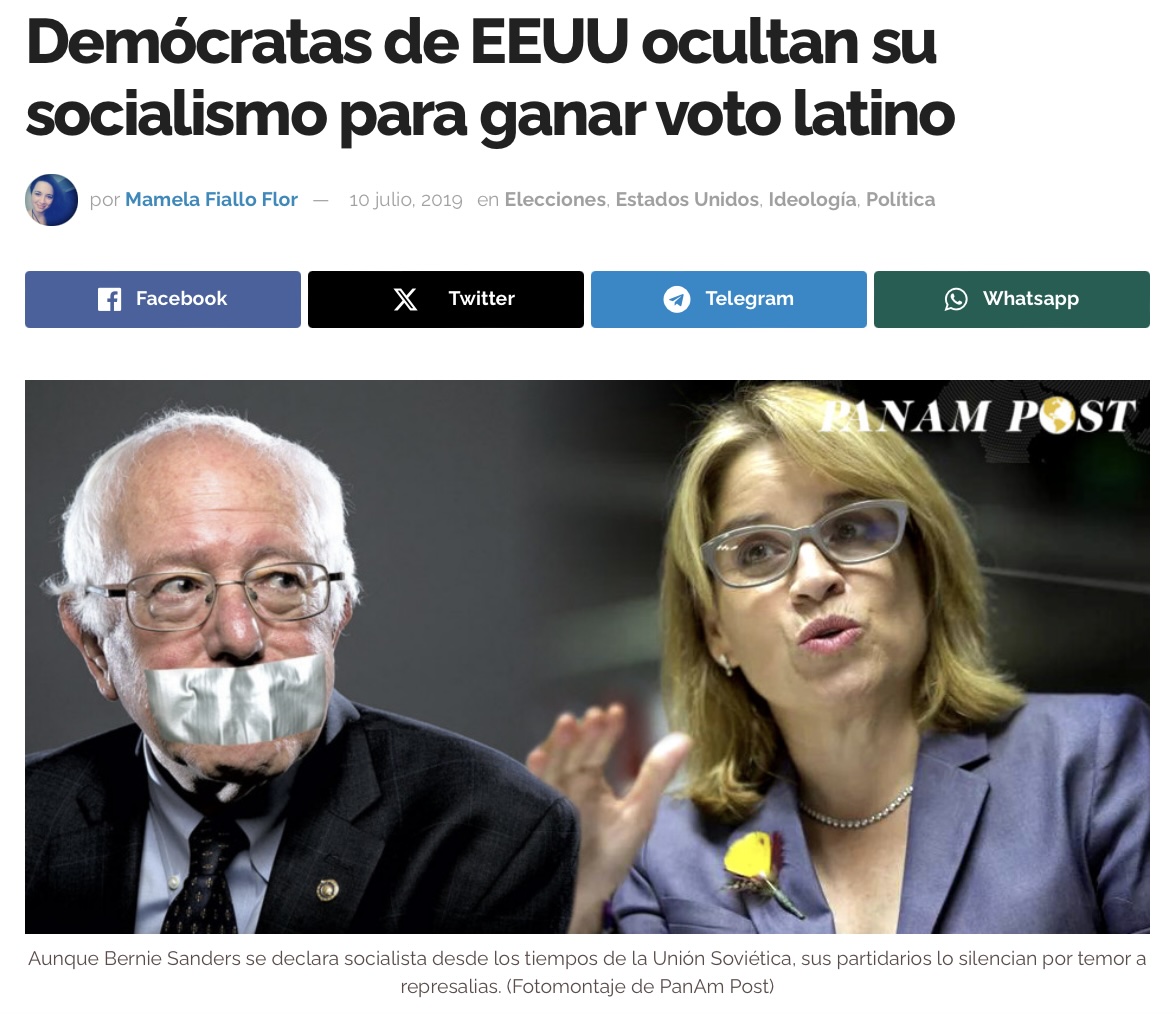Click the Facebook logo icon
The width and height of the screenshot is (1175, 1014).
point(109,299)
